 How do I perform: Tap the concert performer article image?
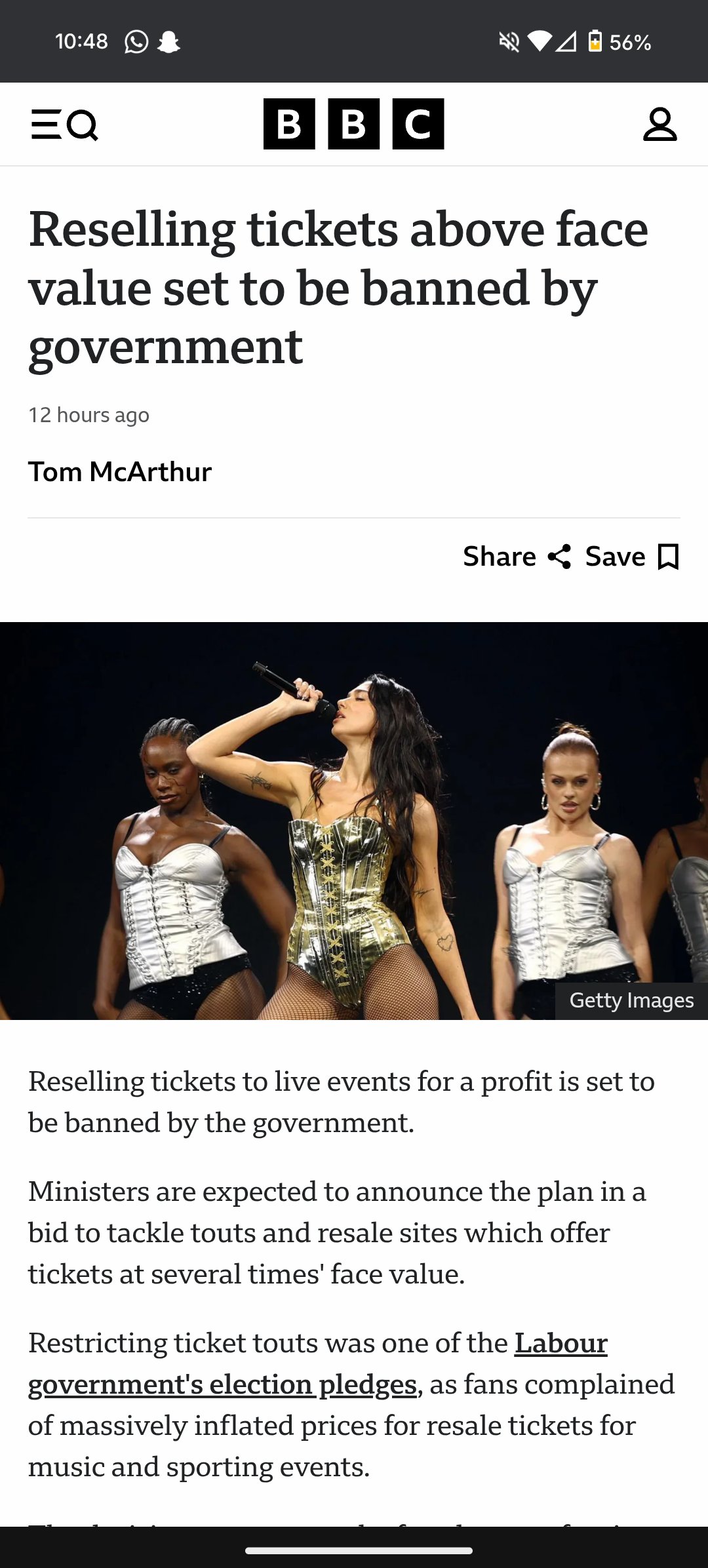click(353, 821)
